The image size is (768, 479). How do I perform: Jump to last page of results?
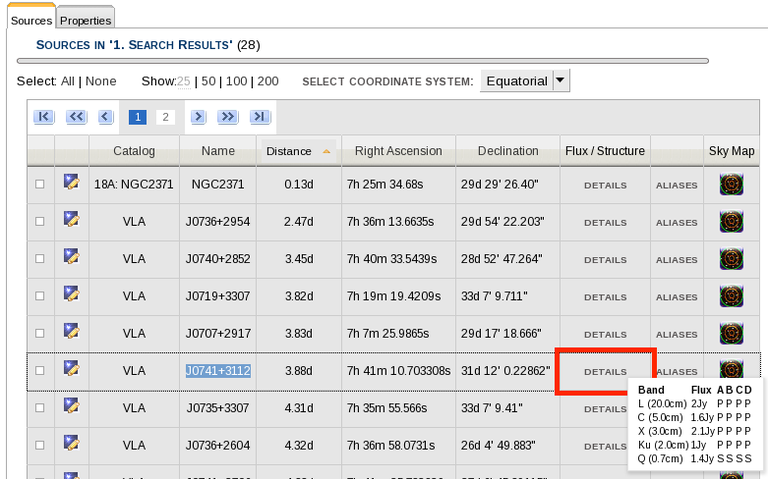pyautogui.click(x=259, y=117)
